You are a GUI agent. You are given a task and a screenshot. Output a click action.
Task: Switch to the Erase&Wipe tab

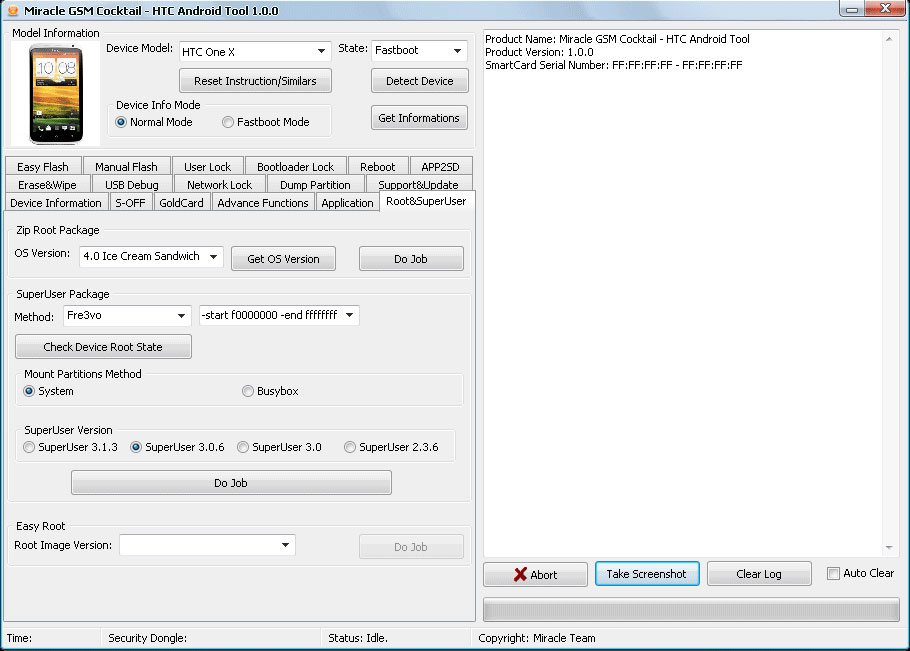click(48, 185)
